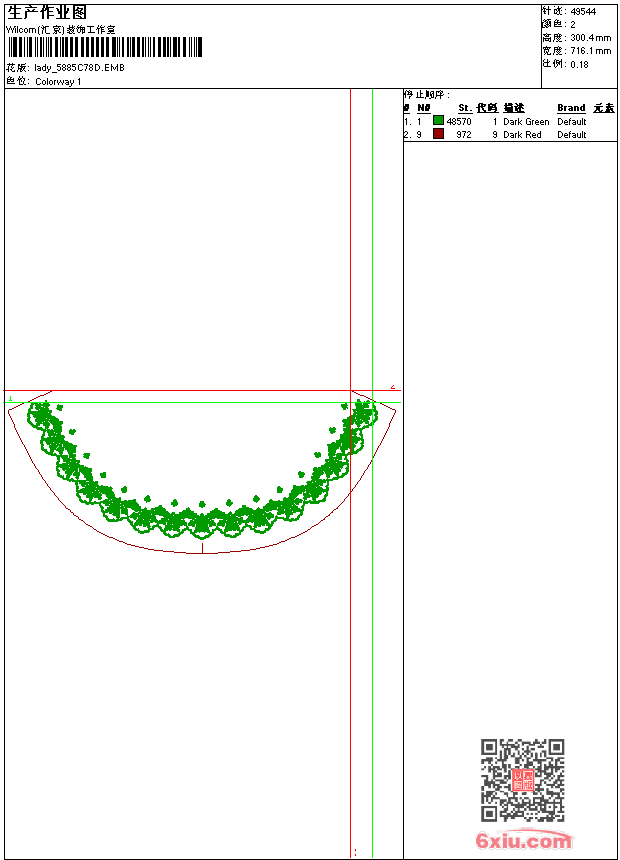Screen dimensions: 620x860
Task: Select the stitch value 48570
Action: point(459,122)
